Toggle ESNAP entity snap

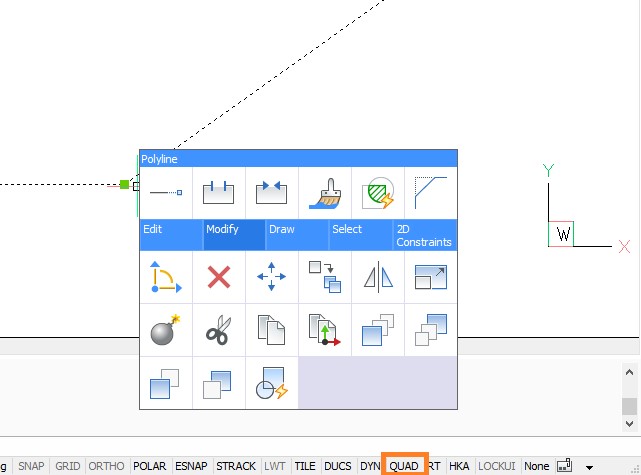191,466
